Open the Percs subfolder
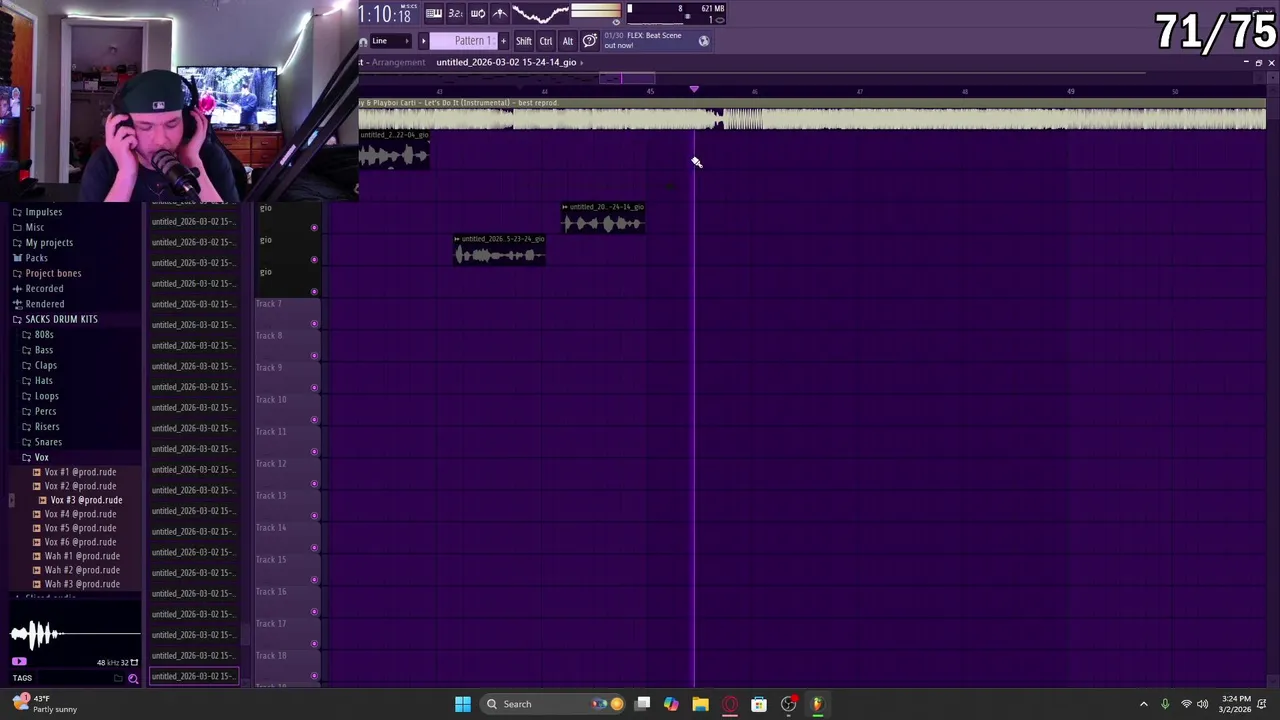 [45, 411]
